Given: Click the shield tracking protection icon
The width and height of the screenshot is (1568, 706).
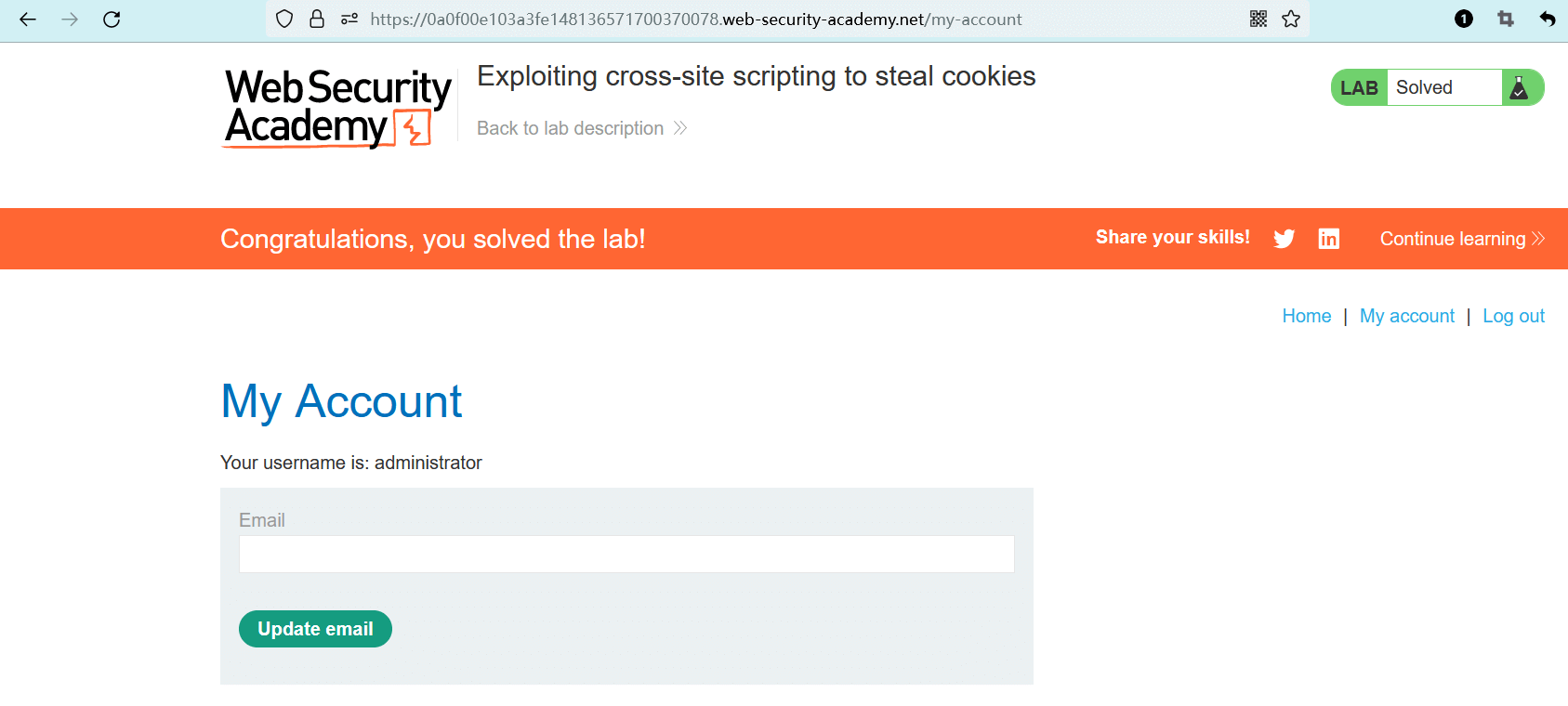Looking at the screenshot, I should click(285, 19).
